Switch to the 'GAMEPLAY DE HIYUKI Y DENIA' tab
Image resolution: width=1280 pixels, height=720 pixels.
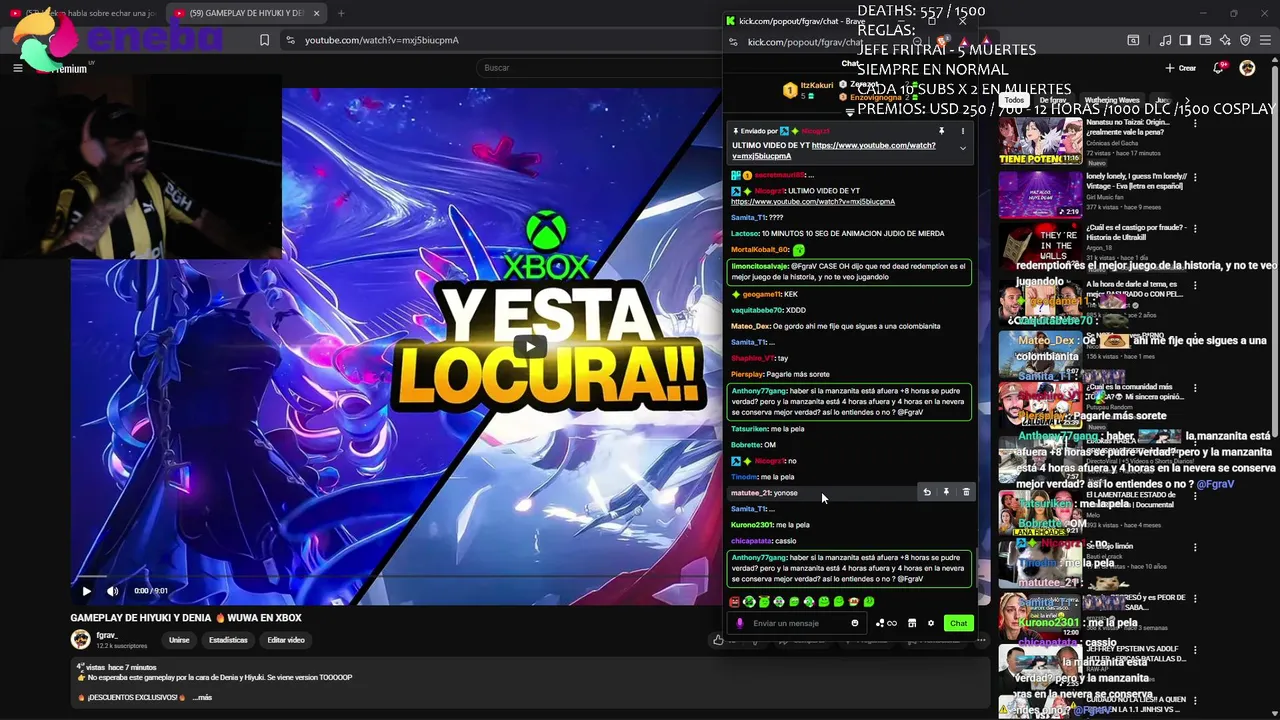click(245, 13)
